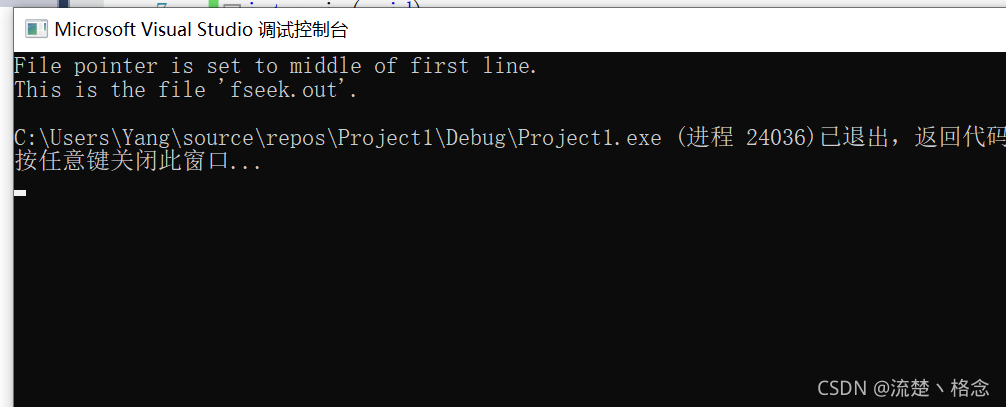Click line number 7 in editor gutter
Screen dimensions: 1006x407
(x=162, y=4)
